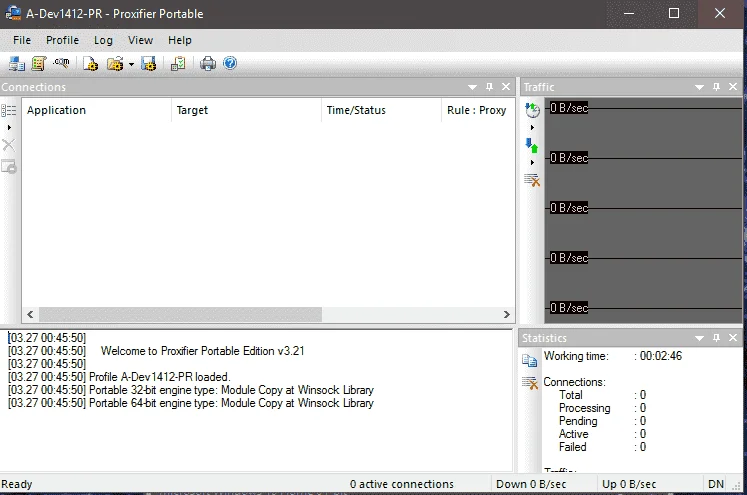Click the Proxifier app icon in title bar
Viewport: 747px width, 495px height.
coord(13,13)
